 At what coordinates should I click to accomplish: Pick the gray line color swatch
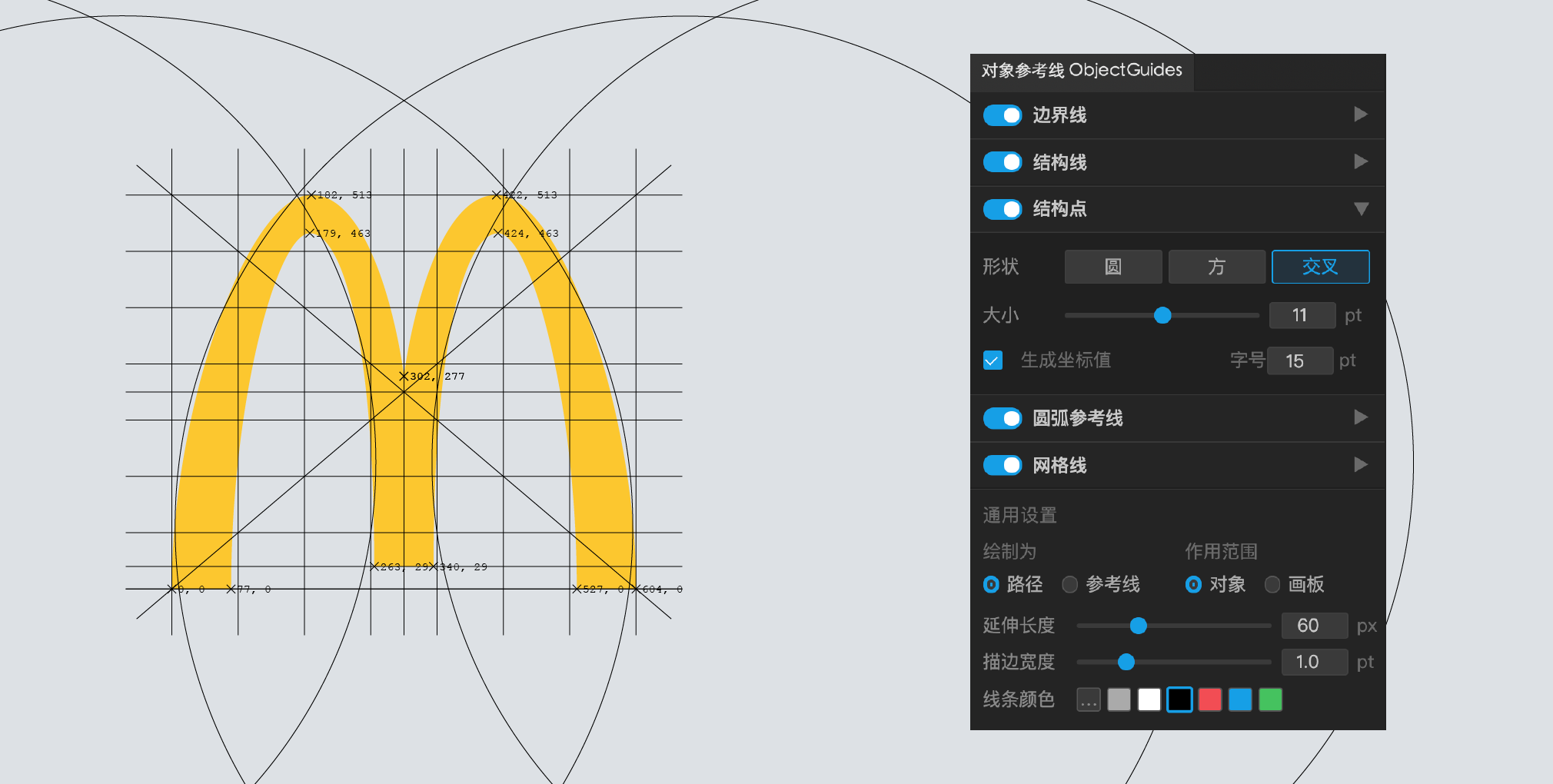click(x=1119, y=700)
